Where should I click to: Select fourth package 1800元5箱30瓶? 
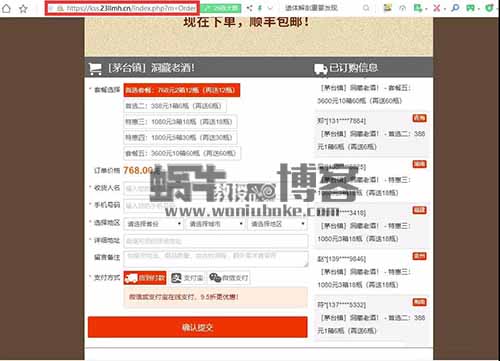pos(180,137)
